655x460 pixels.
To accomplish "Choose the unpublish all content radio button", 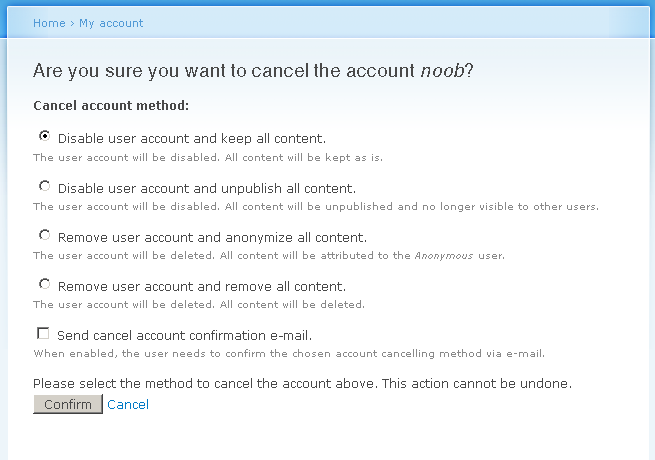I will [x=44, y=186].
